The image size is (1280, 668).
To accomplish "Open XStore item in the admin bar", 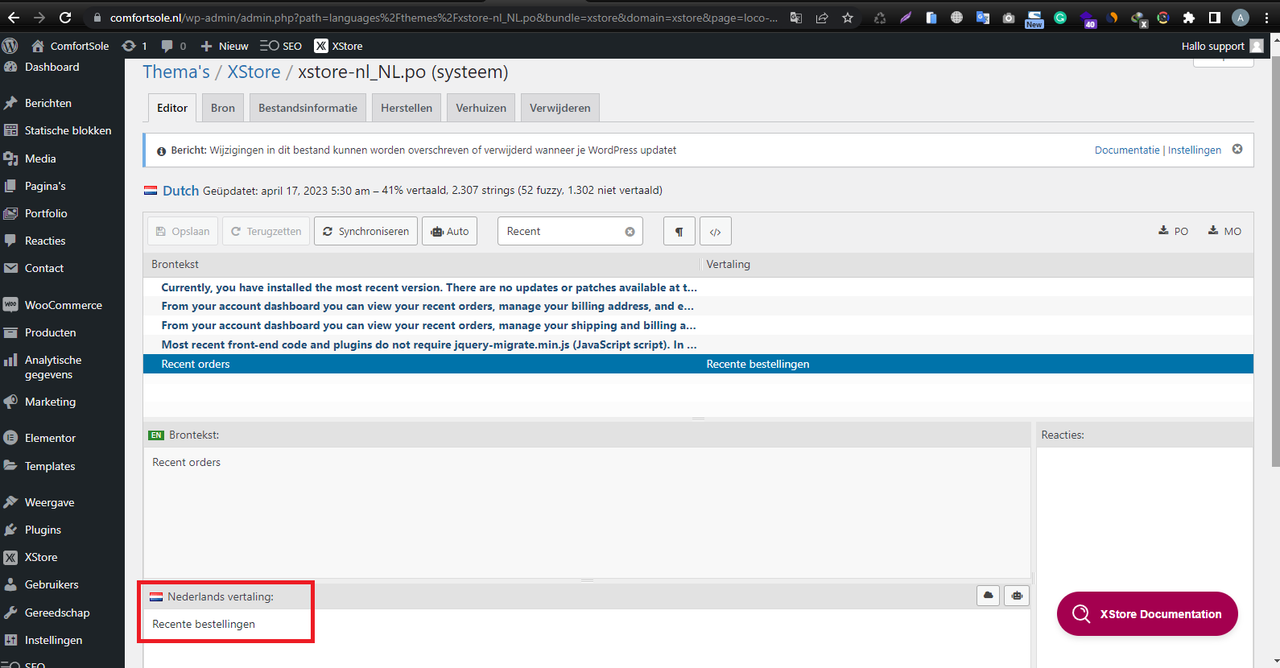I will point(338,46).
